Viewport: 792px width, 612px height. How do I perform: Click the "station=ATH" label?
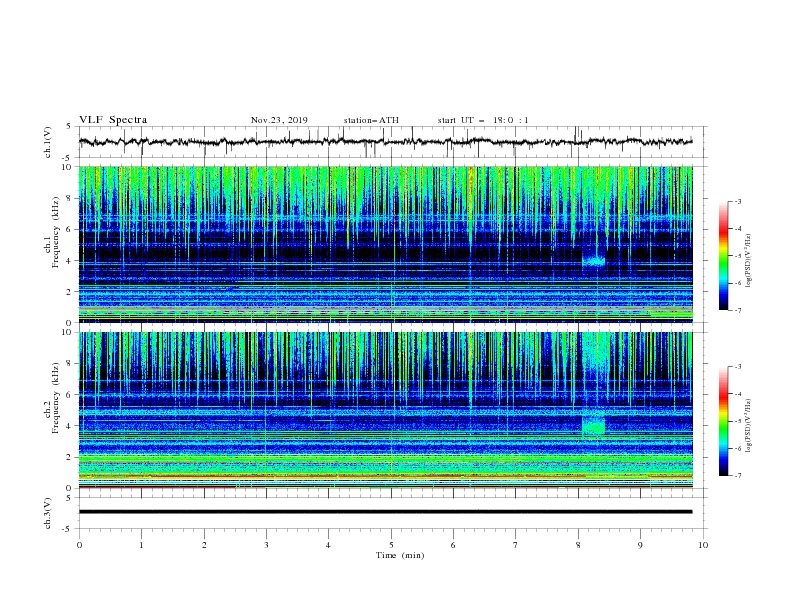click(x=371, y=120)
